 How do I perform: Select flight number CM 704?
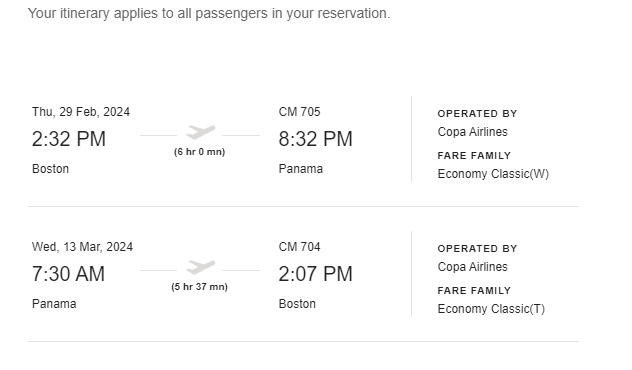tap(299, 247)
